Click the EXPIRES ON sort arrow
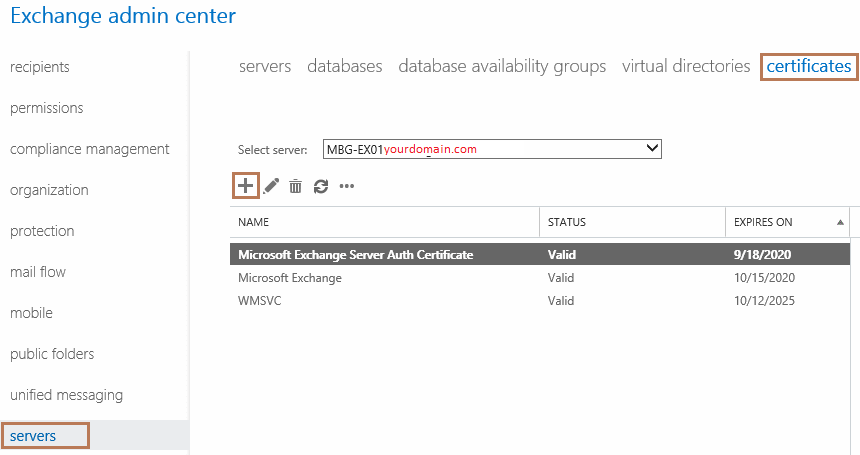 point(840,222)
